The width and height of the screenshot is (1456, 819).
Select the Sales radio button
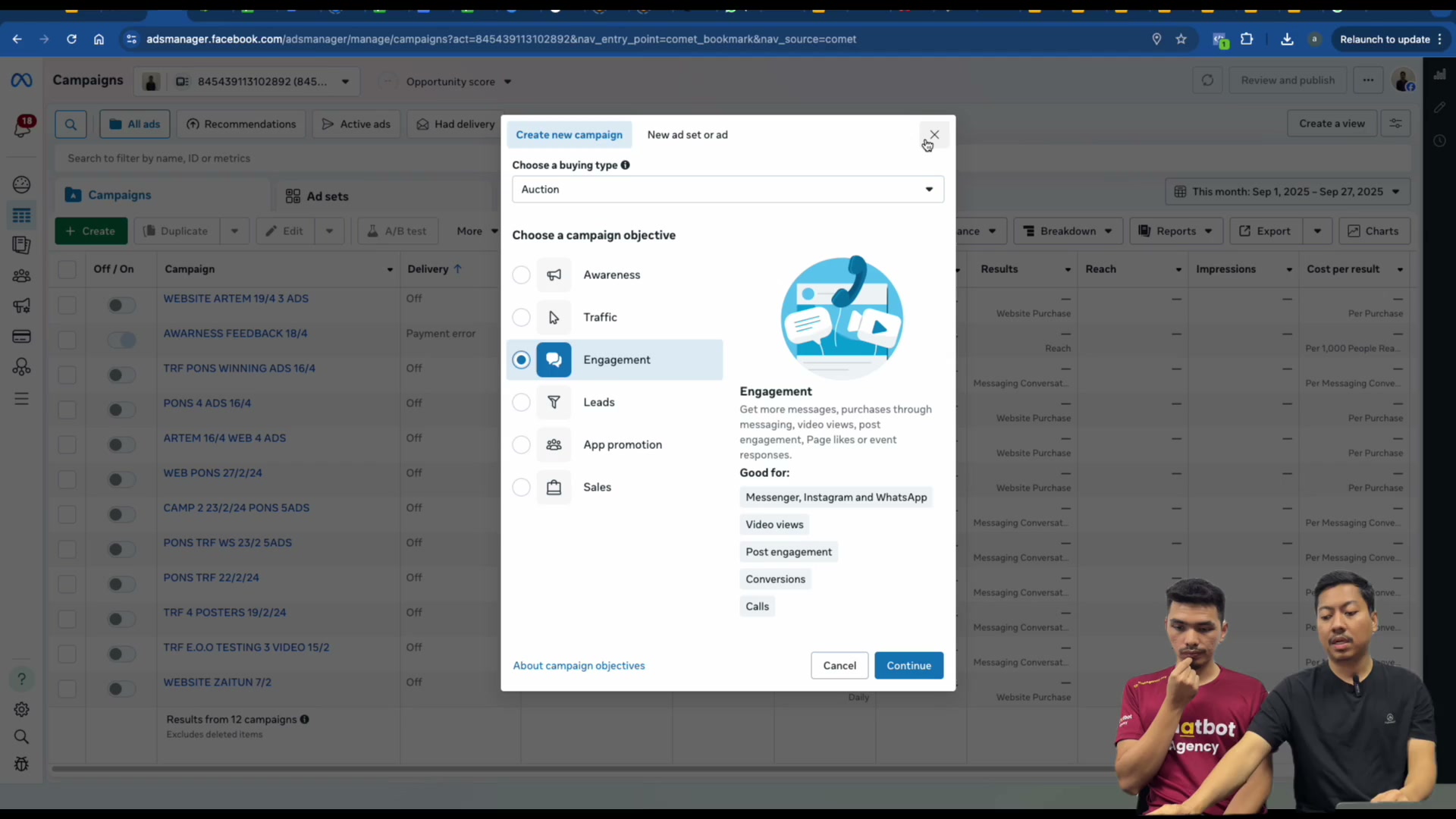point(521,488)
